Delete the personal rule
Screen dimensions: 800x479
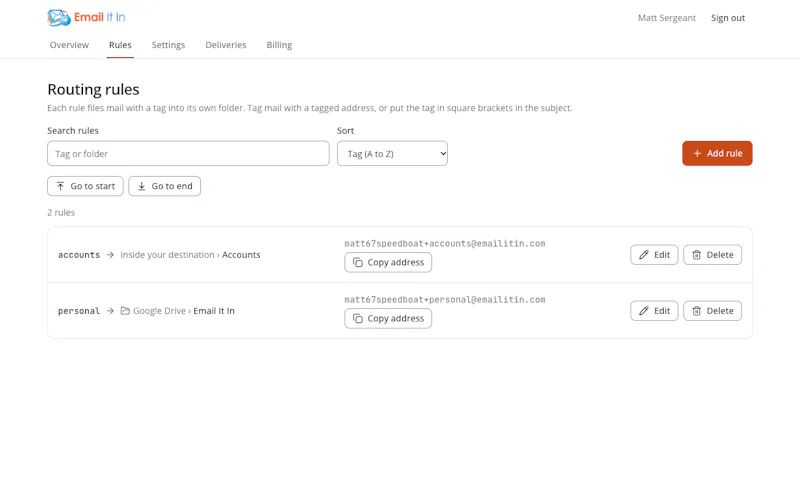click(x=712, y=311)
